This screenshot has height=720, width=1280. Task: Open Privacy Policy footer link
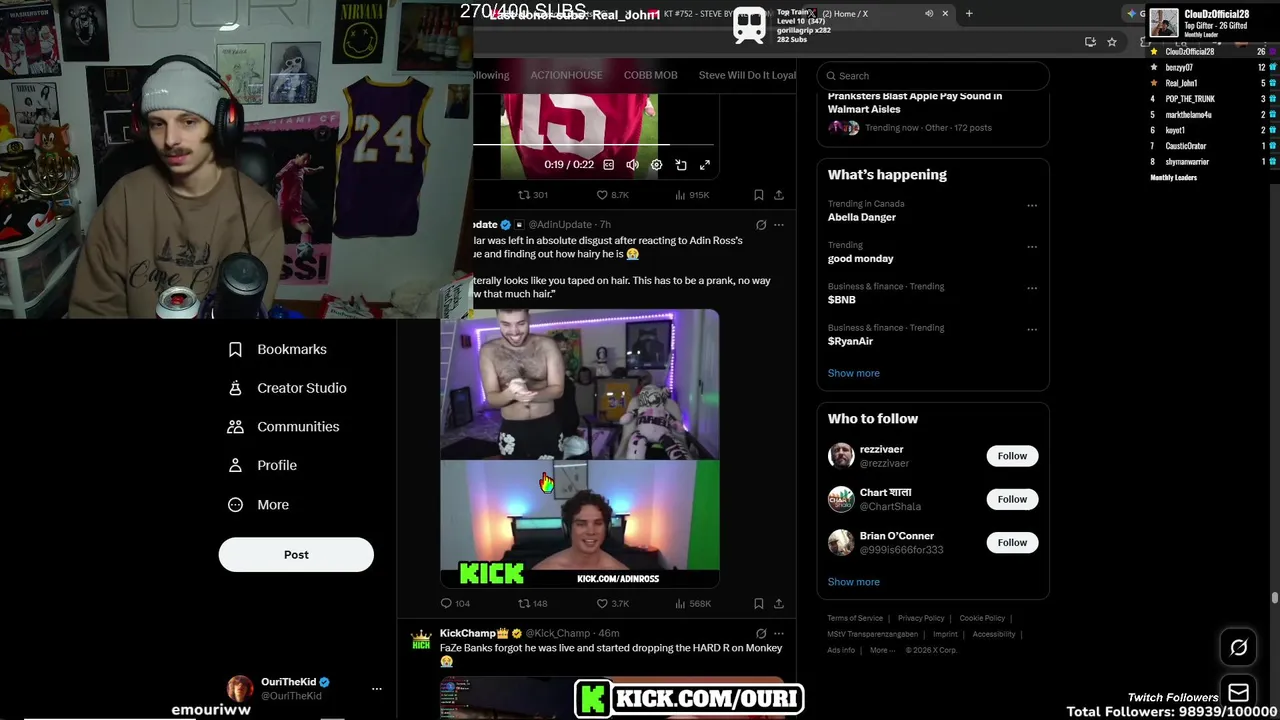point(921,619)
